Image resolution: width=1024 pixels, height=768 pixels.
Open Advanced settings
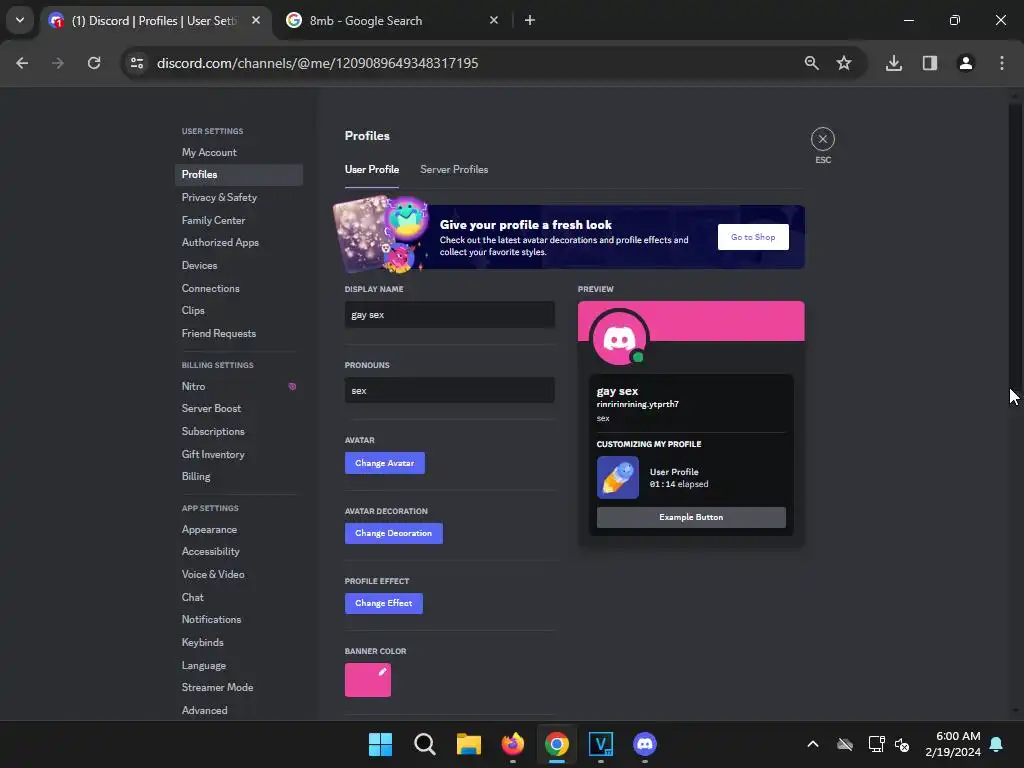tap(238, 710)
